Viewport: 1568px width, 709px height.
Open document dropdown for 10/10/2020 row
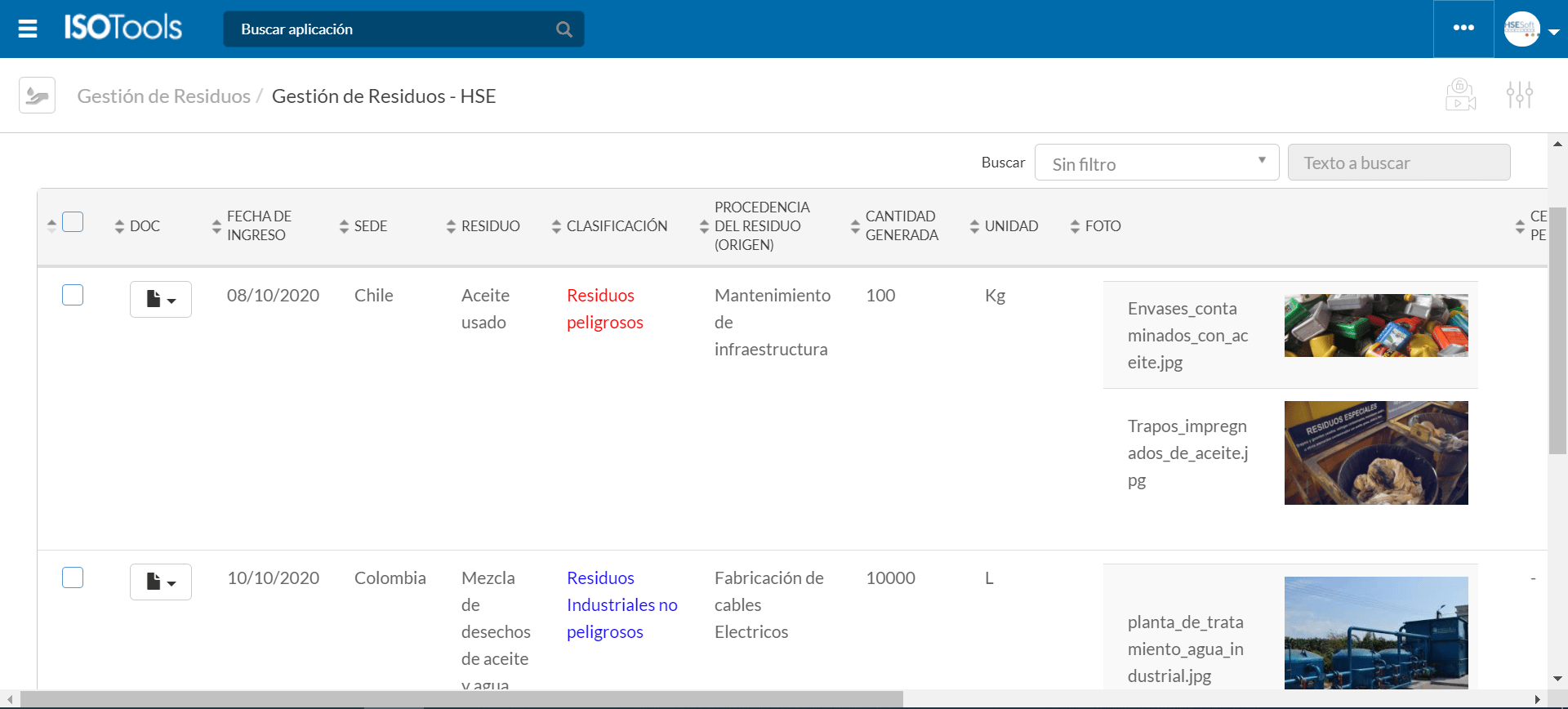[x=161, y=582]
